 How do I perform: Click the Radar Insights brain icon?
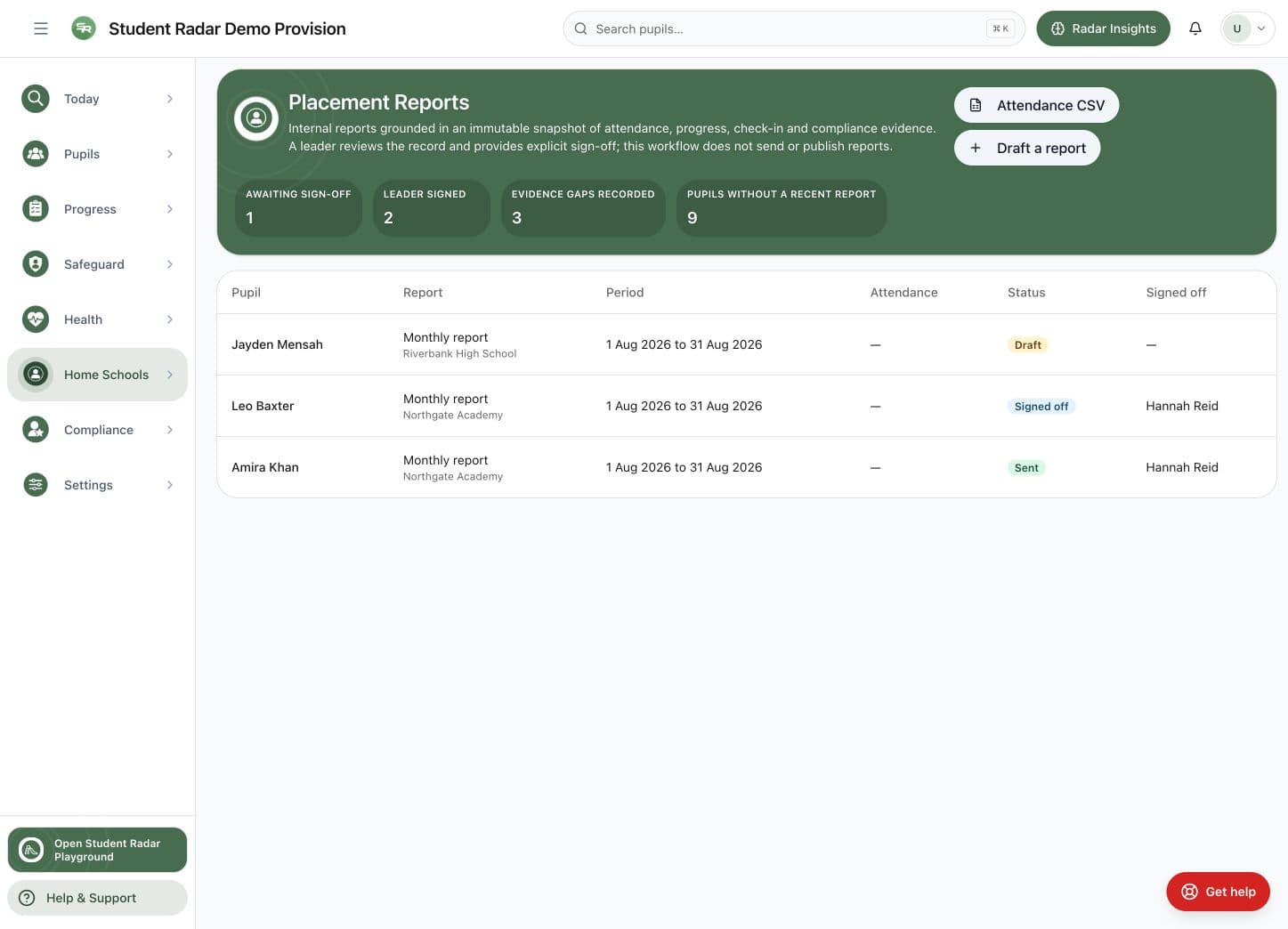[1057, 28]
